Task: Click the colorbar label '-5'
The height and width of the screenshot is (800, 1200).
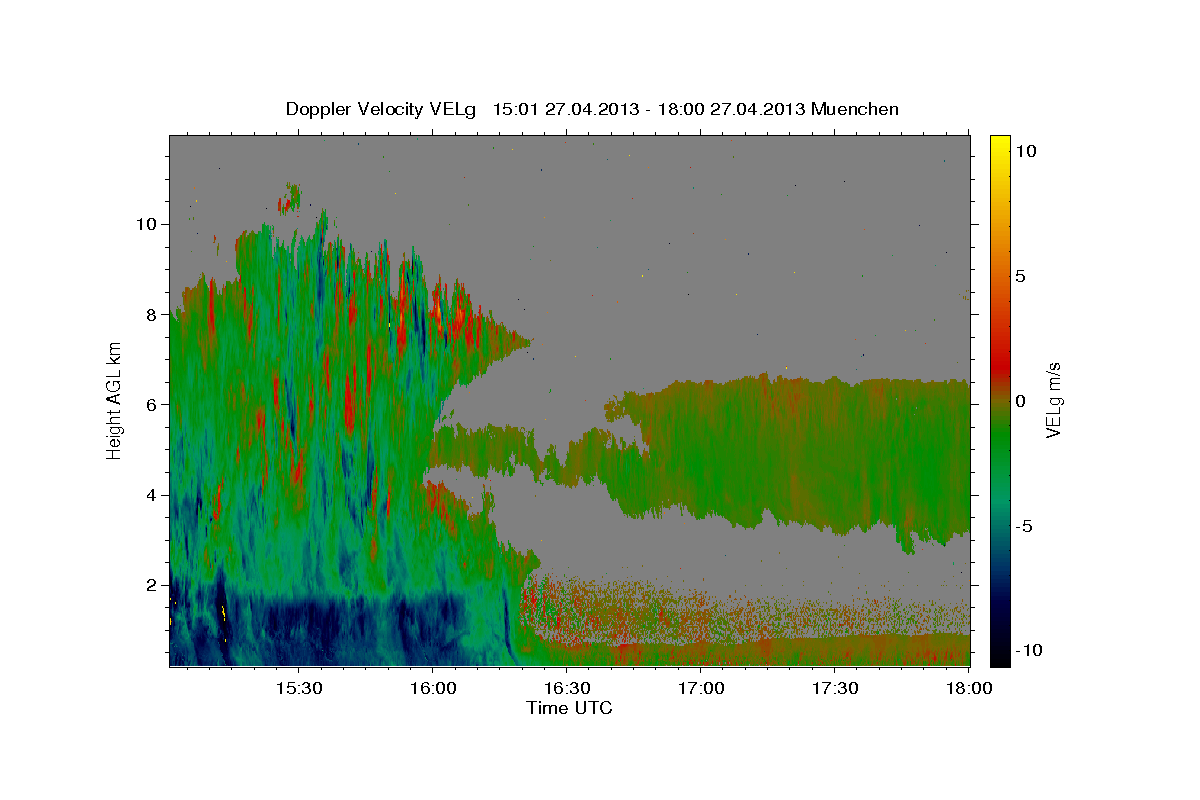Action: (x=1023, y=526)
